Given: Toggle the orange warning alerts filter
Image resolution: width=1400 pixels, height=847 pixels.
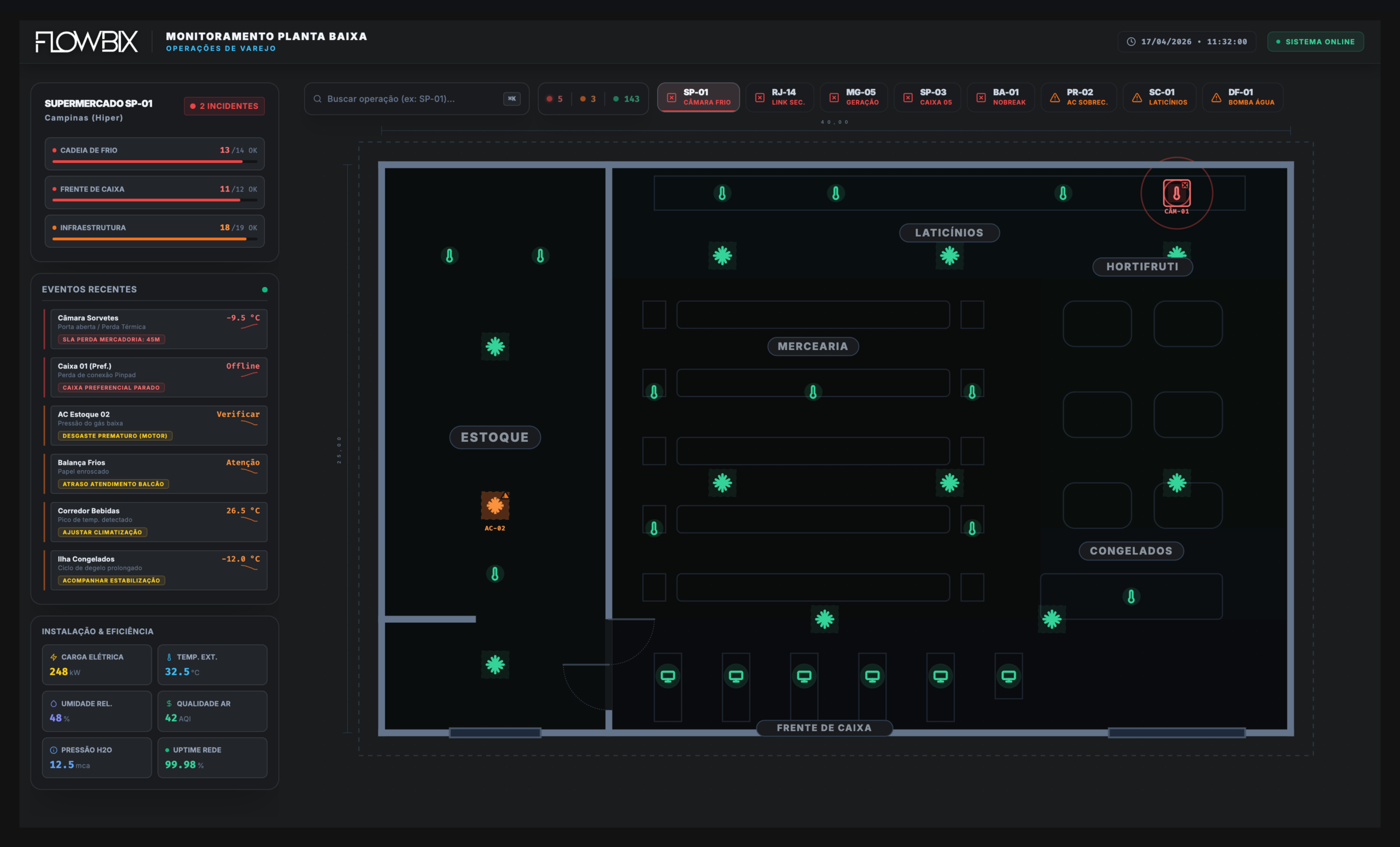Looking at the screenshot, I should [x=588, y=98].
